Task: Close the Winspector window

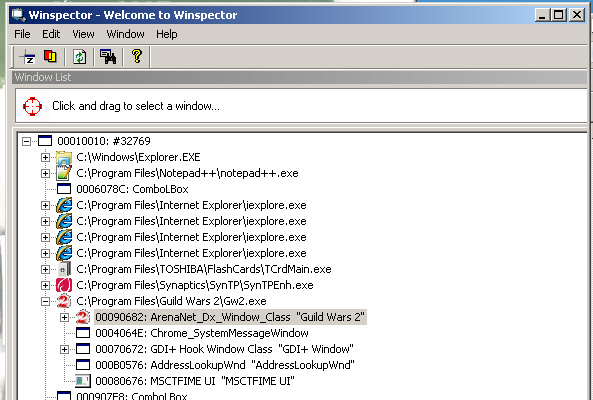Action: point(577,15)
